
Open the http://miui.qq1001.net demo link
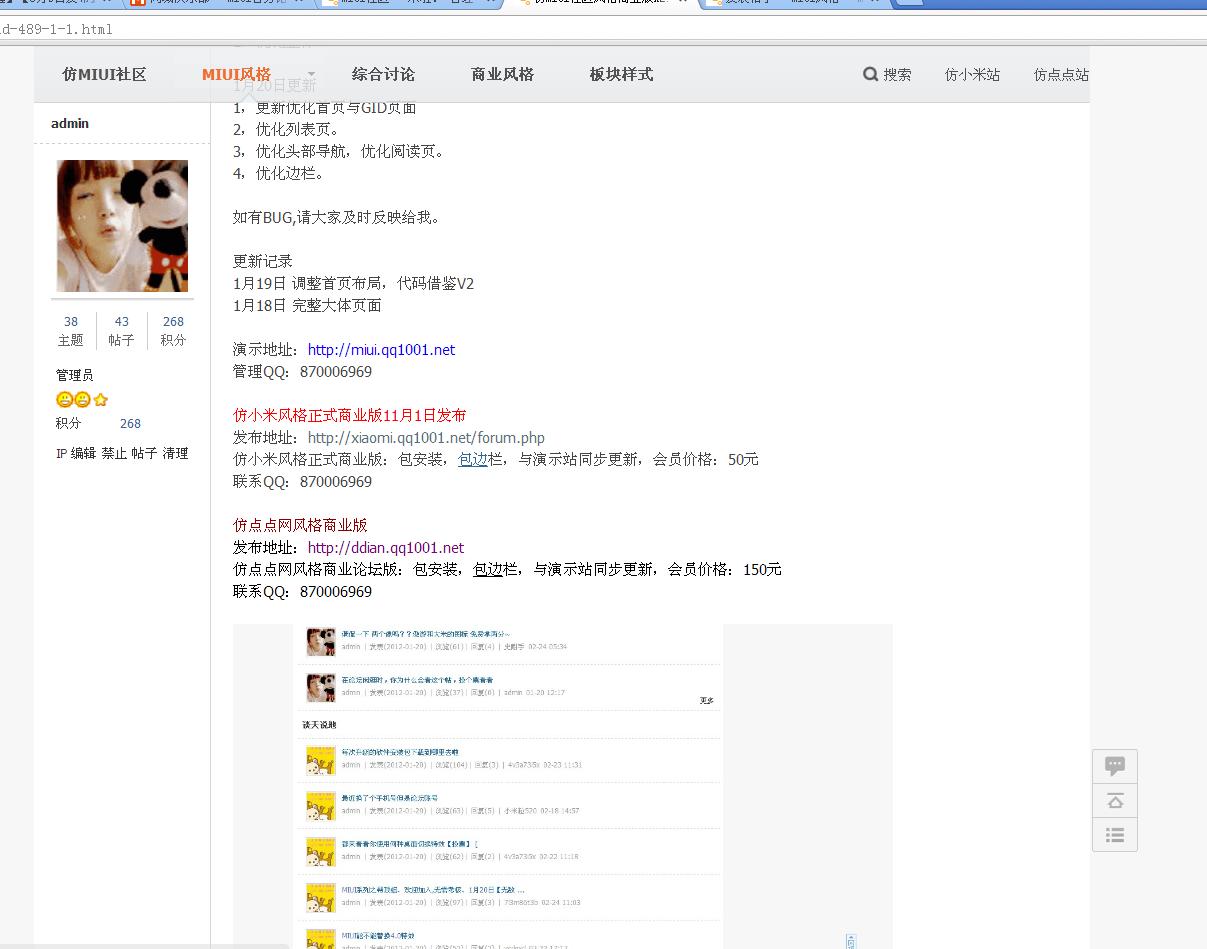381,350
